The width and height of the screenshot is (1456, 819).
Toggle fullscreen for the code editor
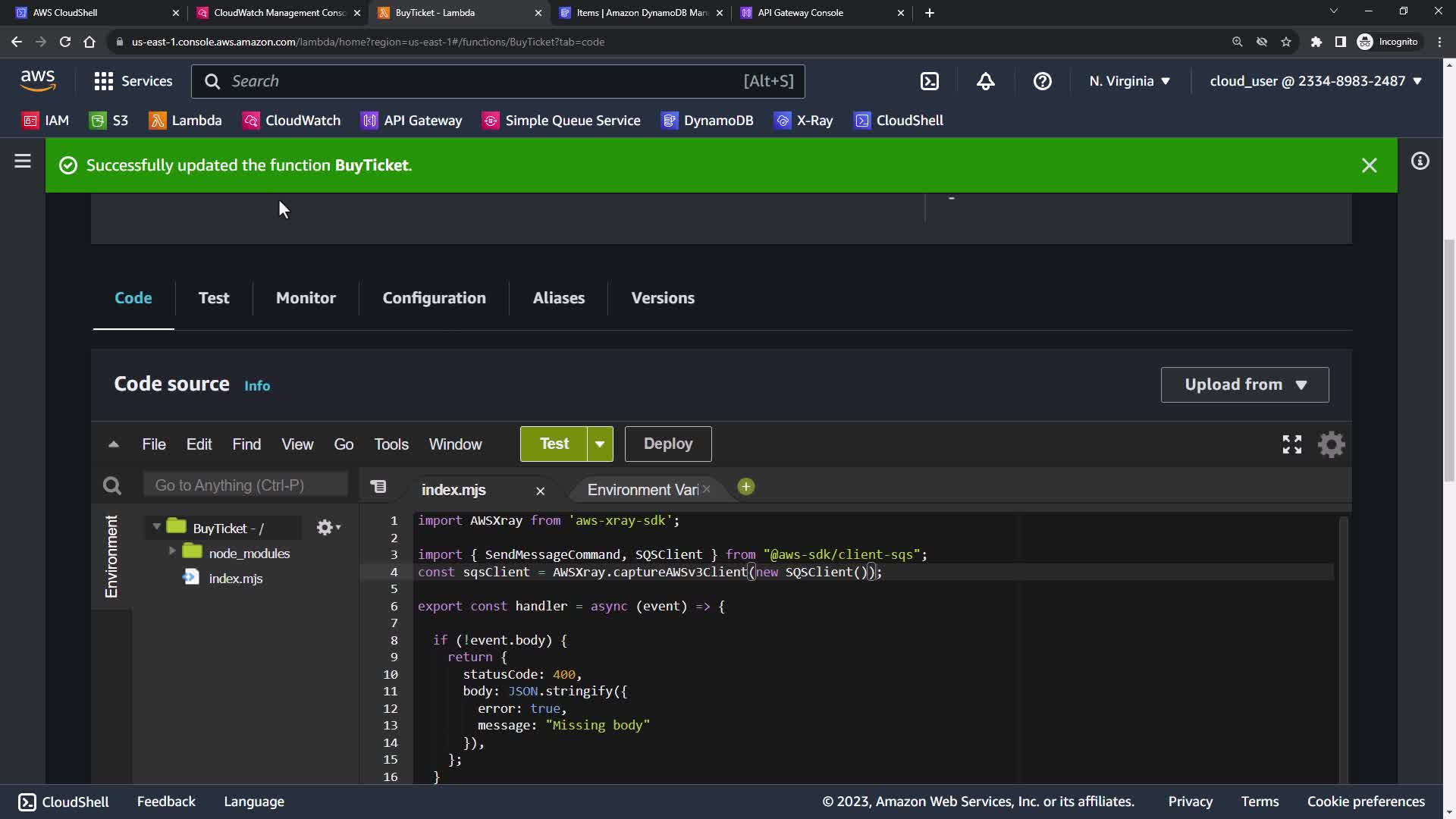[x=1291, y=444]
